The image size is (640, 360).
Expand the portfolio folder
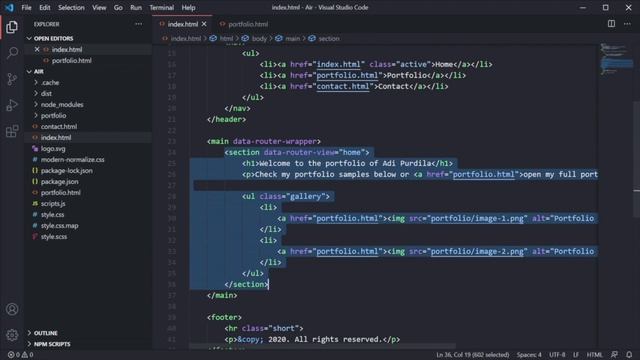point(53,116)
